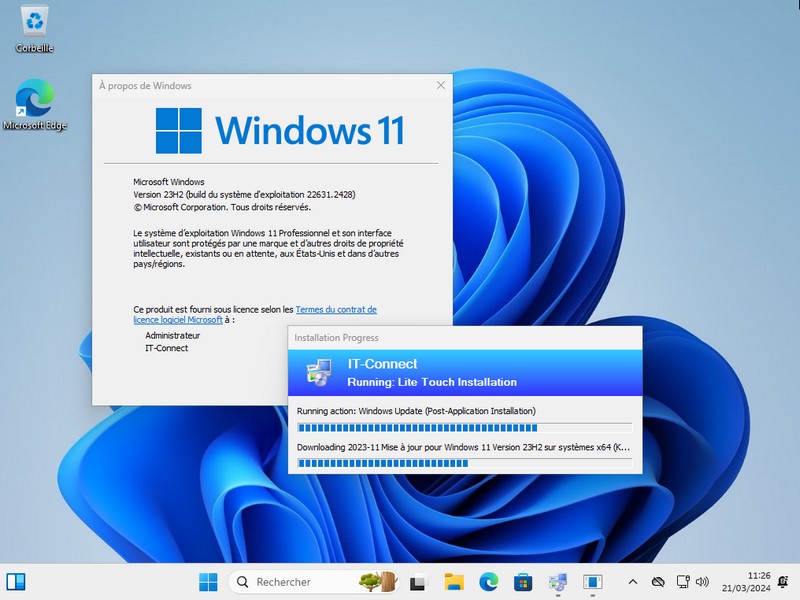
Task: Click the download progress bar
Action: 464,463
